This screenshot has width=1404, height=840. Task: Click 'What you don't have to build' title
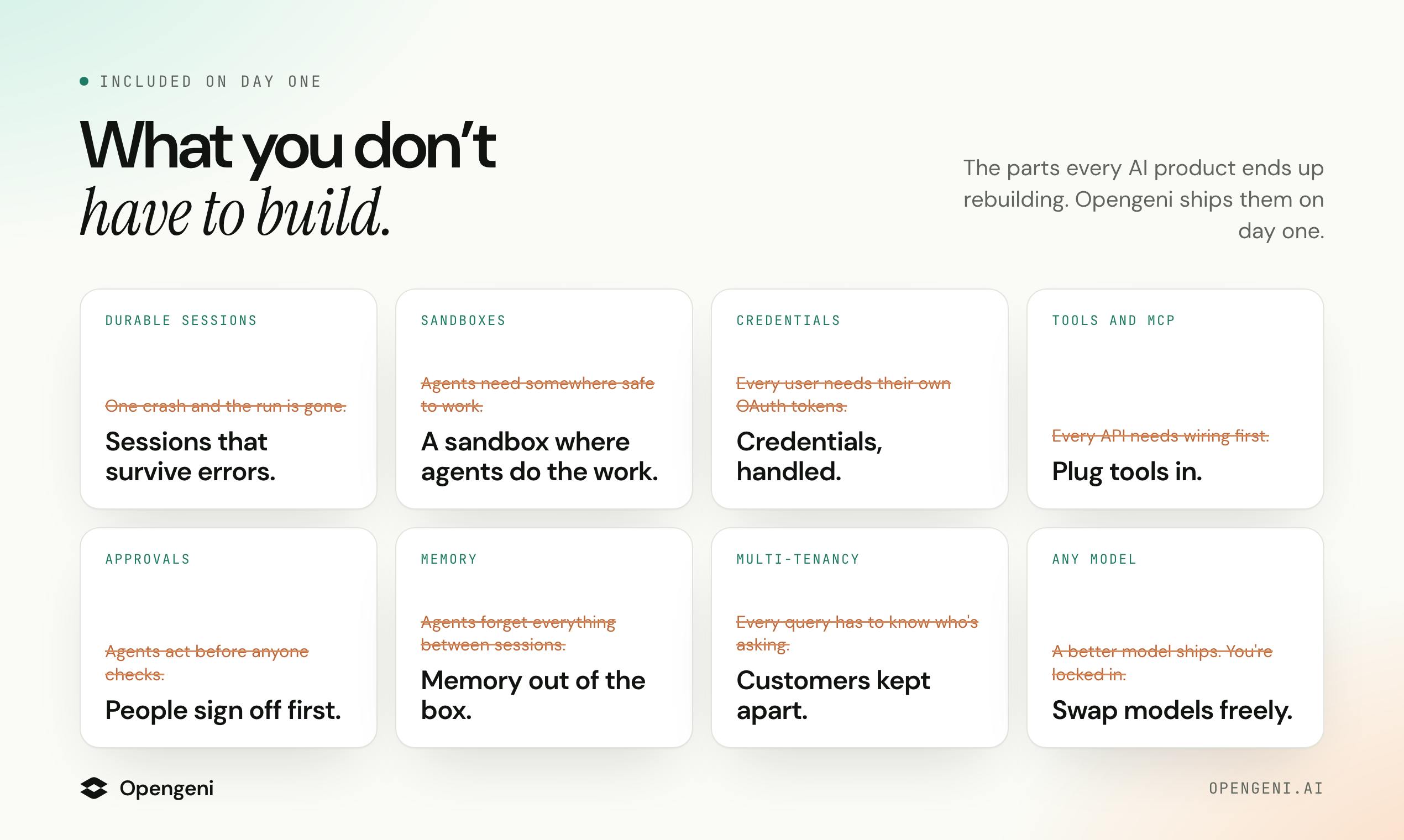click(x=287, y=179)
